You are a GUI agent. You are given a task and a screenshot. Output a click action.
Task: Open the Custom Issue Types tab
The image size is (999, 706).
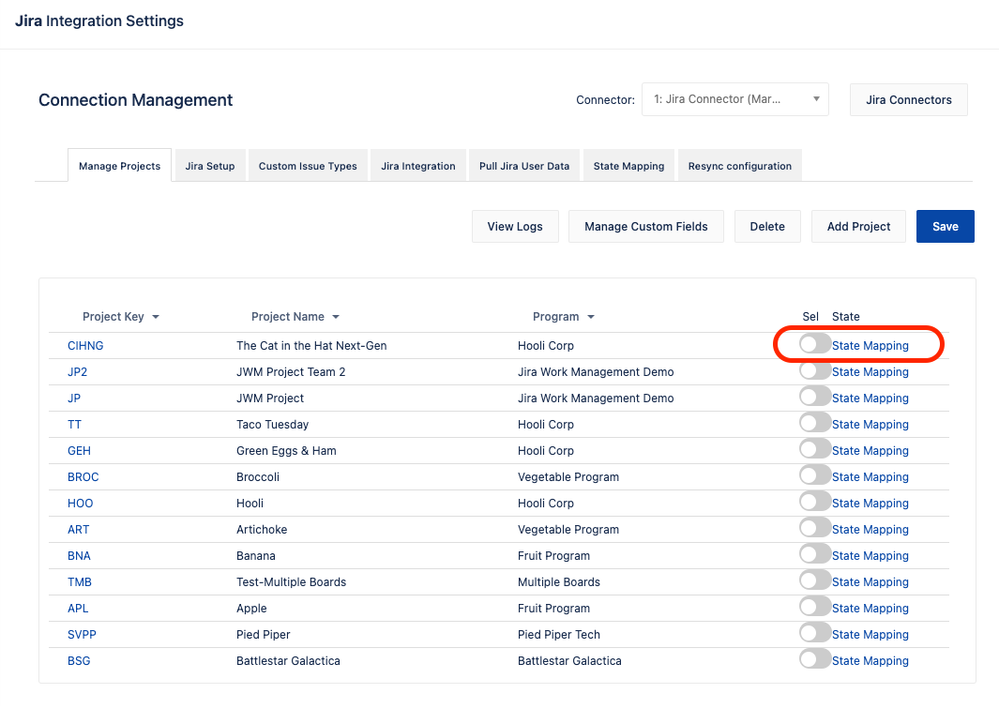[x=308, y=166]
